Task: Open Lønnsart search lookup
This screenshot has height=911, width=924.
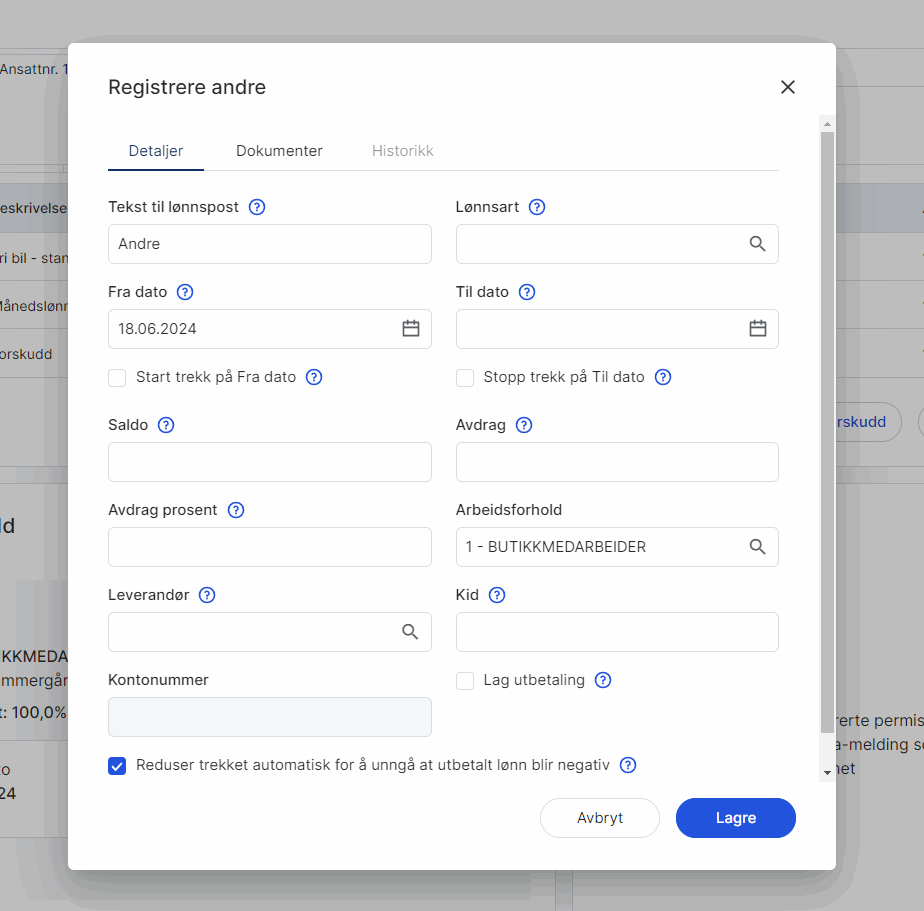Action: [757, 243]
